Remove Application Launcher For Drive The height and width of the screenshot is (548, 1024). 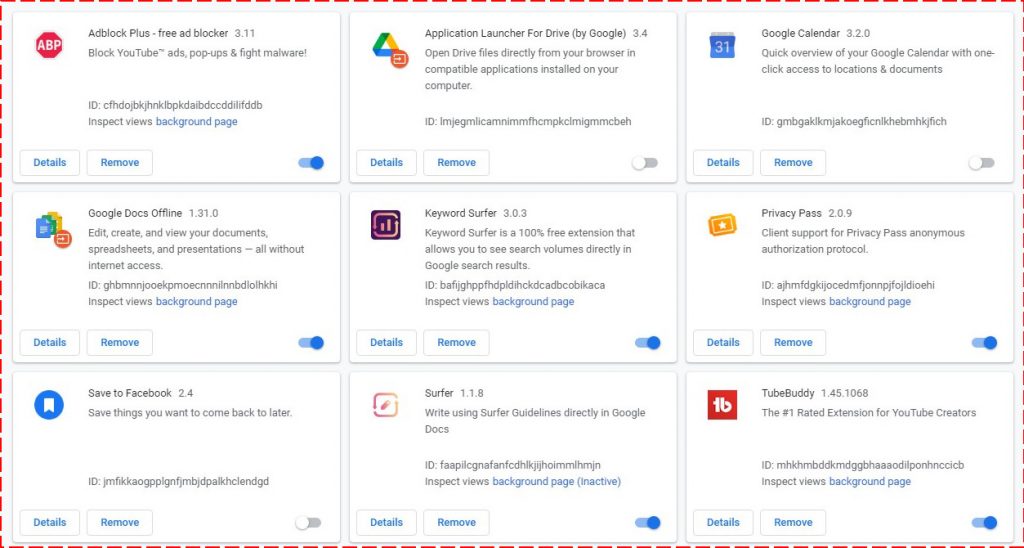pos(456,163)
